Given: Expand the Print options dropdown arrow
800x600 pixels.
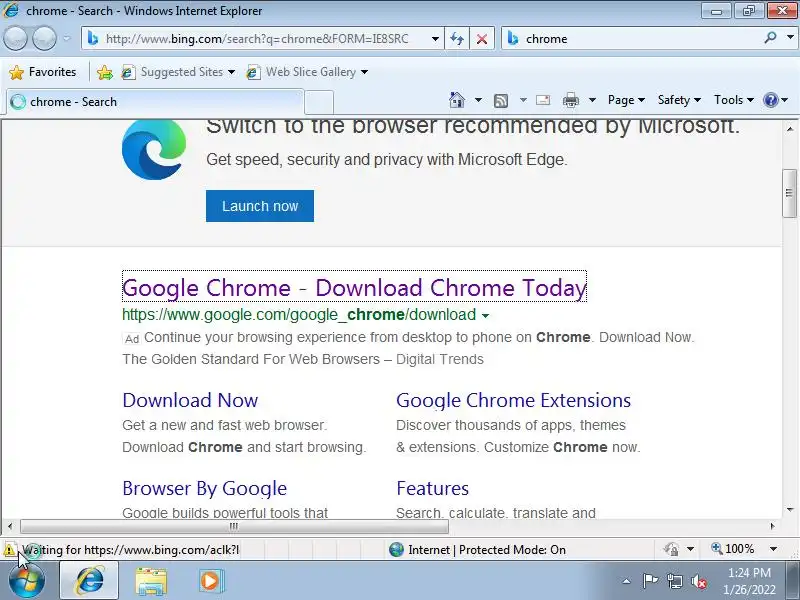Looking at the screenshot, I should coord(592,100).
